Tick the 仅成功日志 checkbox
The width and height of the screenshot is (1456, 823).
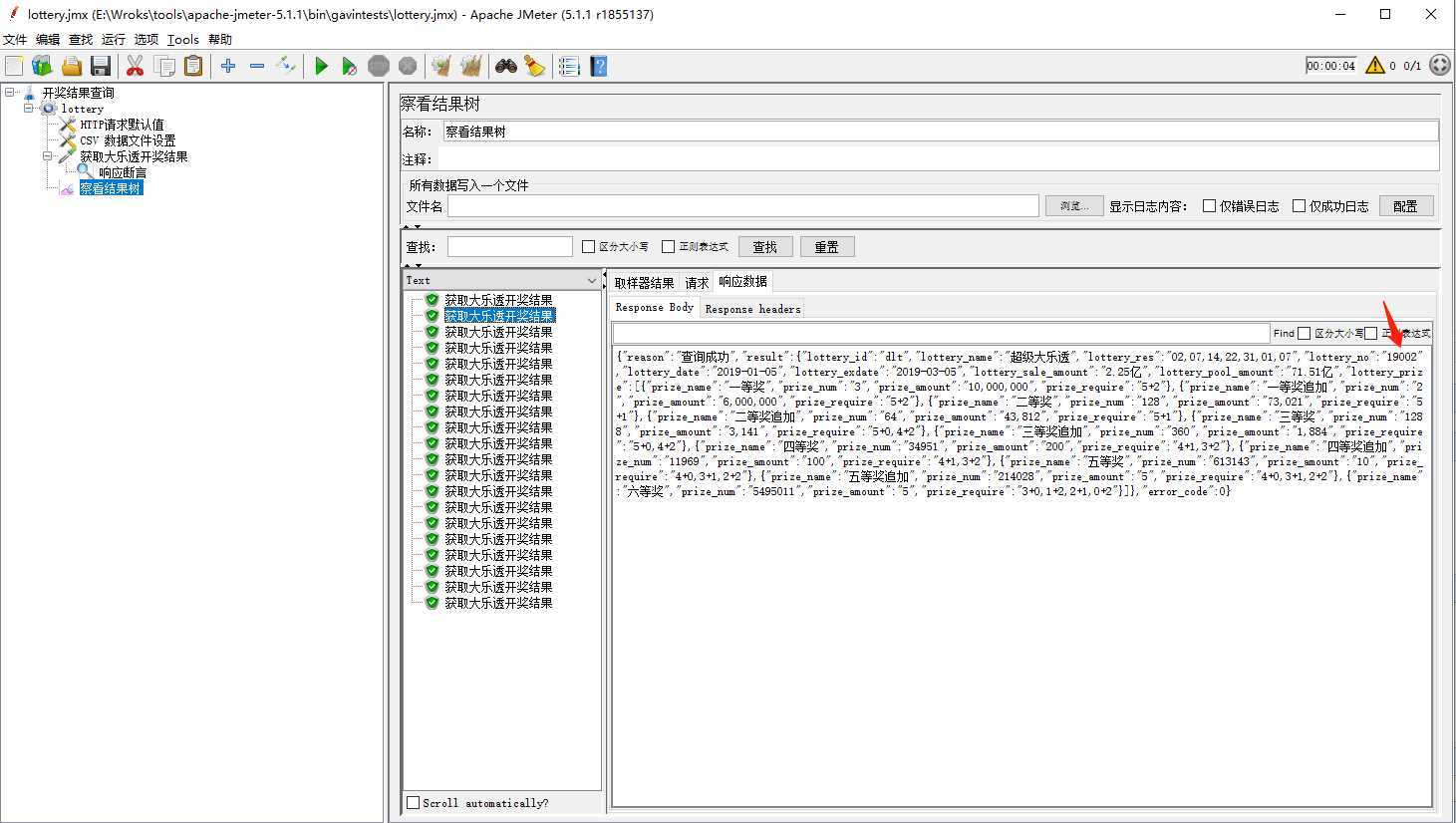pos(1299,206)
